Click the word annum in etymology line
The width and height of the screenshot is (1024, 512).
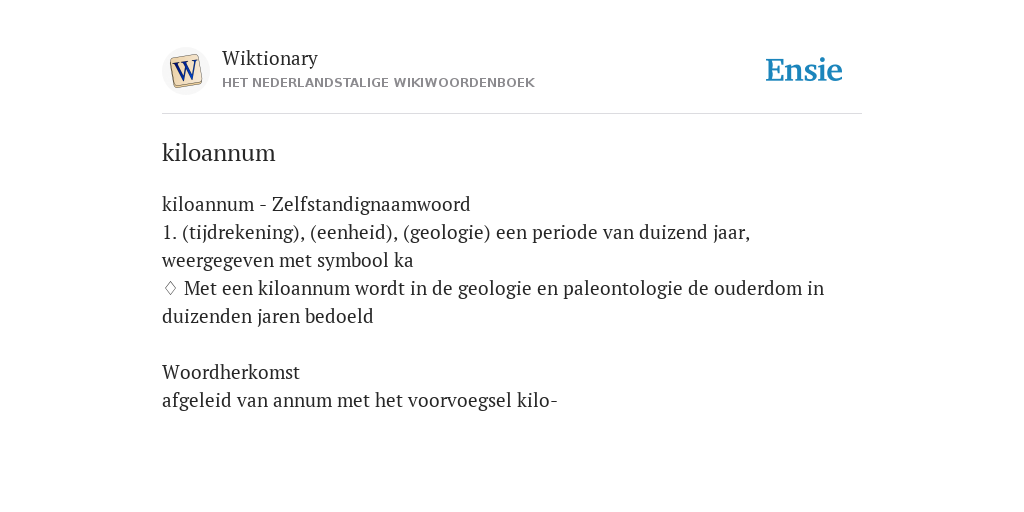coord(302,400)
